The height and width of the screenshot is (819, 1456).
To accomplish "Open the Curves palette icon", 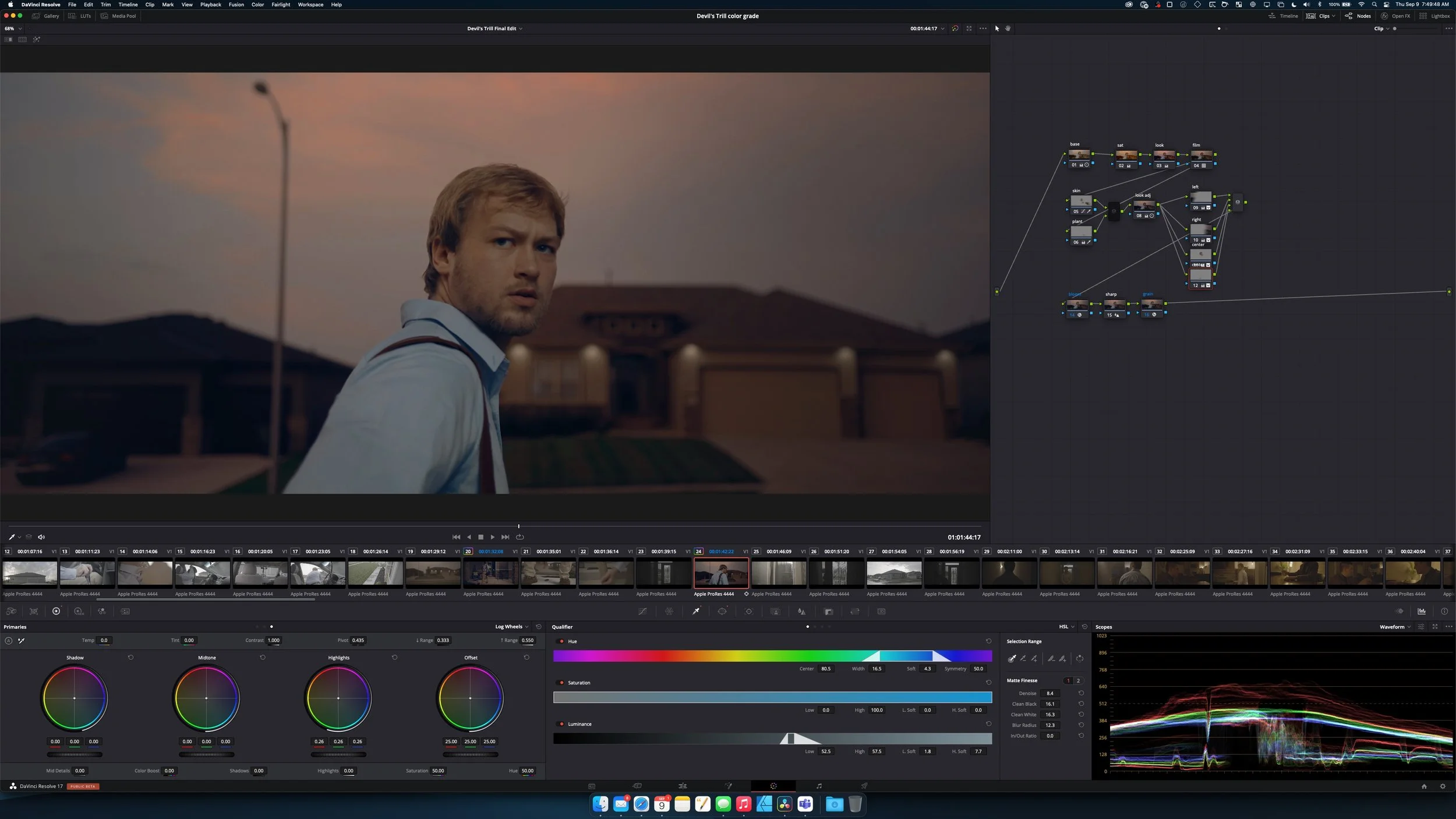I will 642,612.
